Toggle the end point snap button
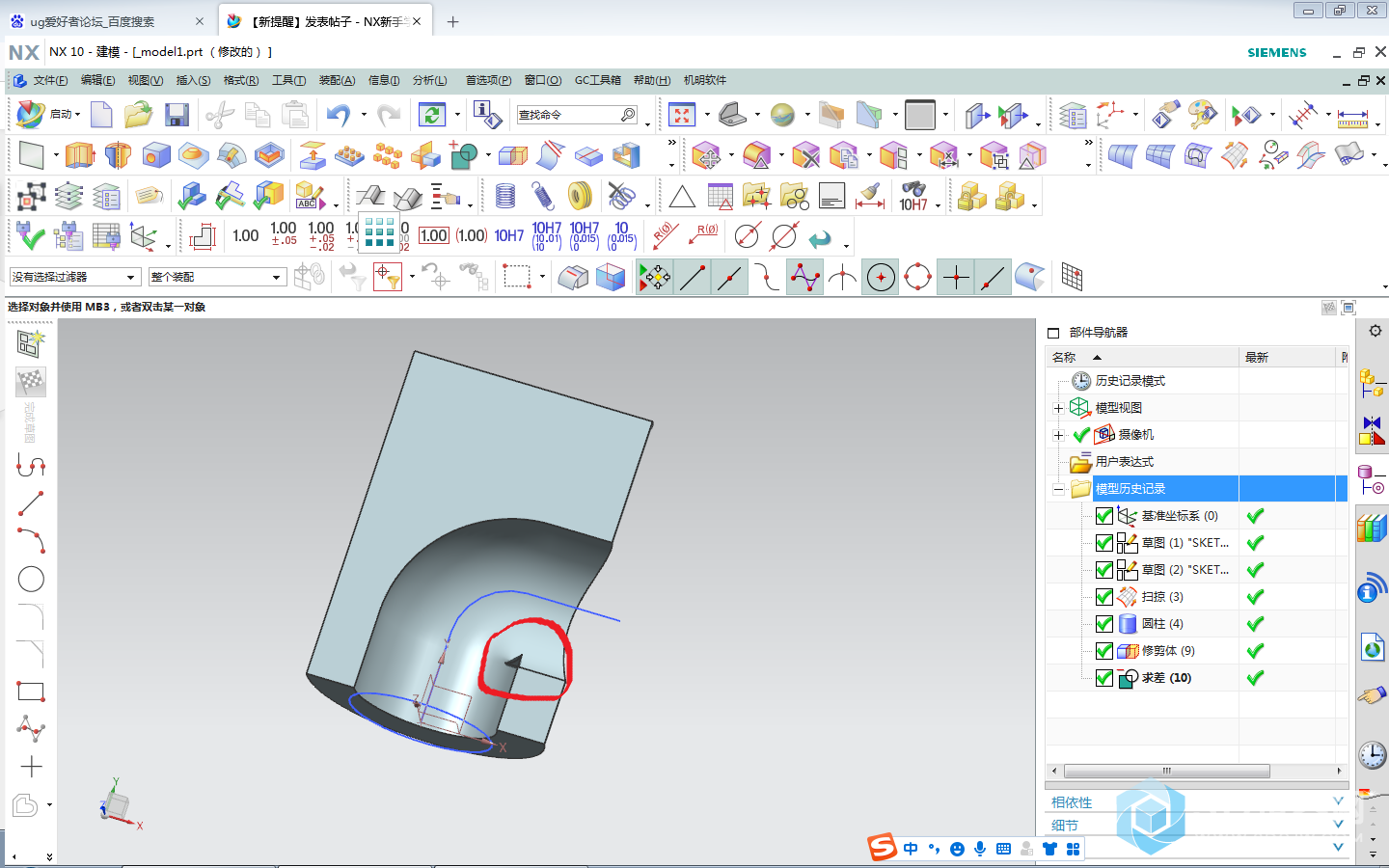The width and height of the screenshot is (1389, 868). 693,278
